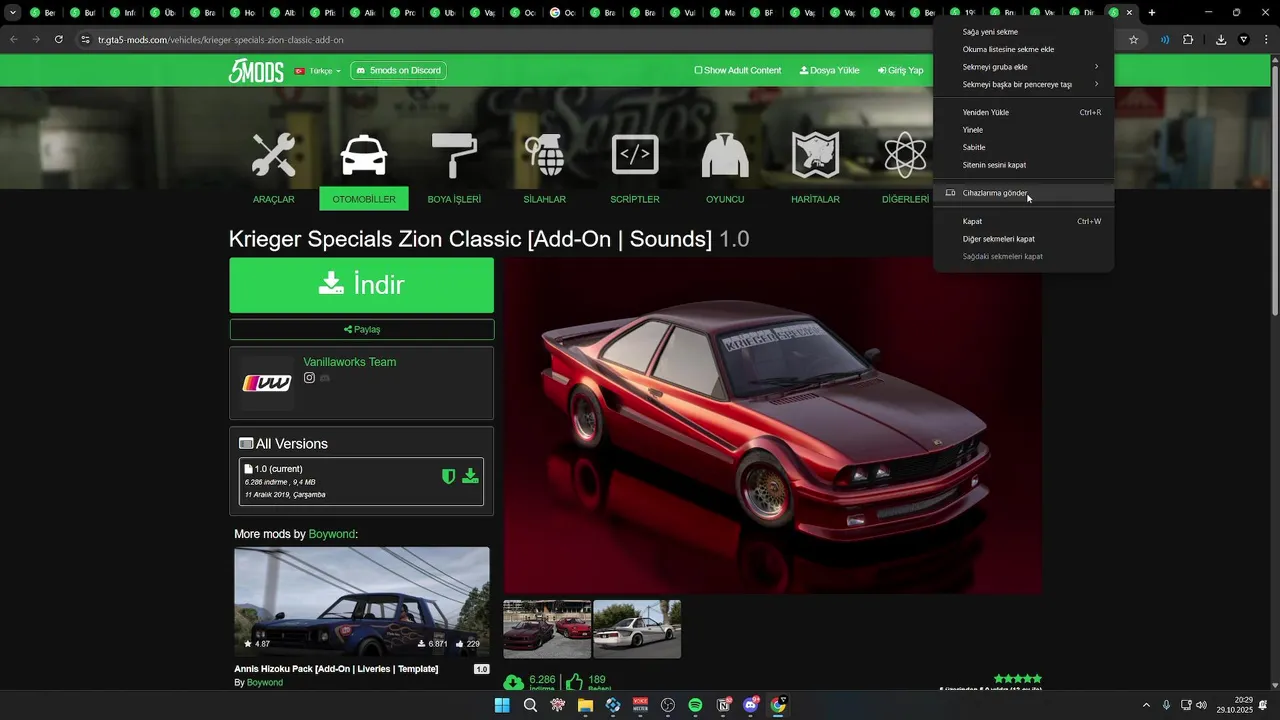This screenshot has height=720, width=1280.
Task: Click the large green İndir button
Action: pyautogui.click(x=361, y=285)
